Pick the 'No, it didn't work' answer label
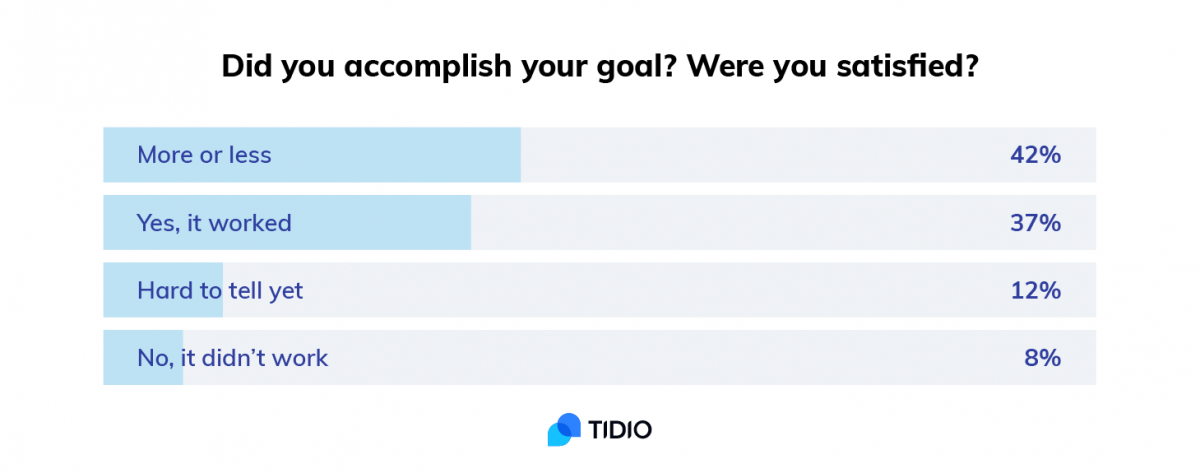The width and height of the screenshot is (1200, 473). pos(232,357)
